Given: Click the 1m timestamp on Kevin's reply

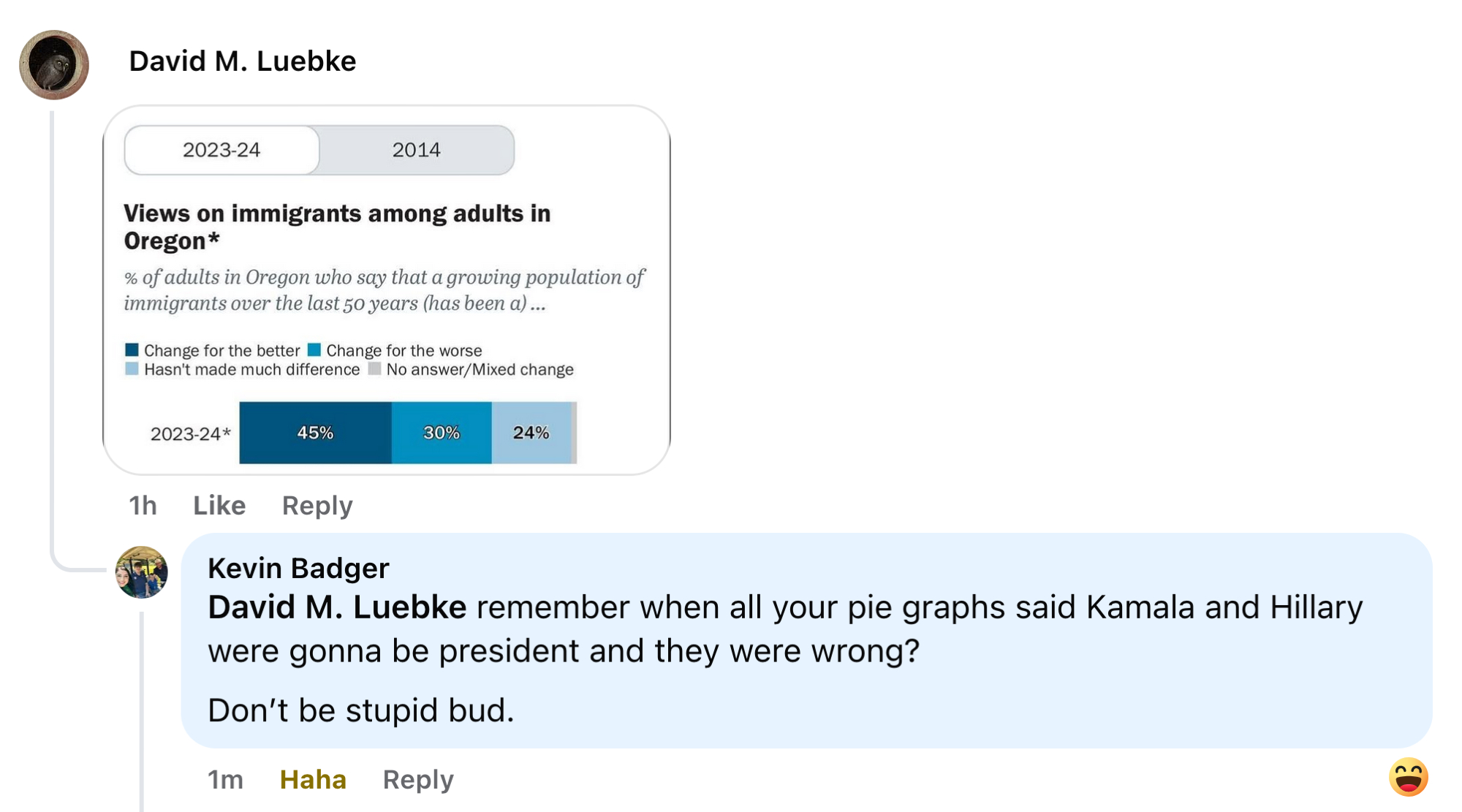Looking at the screenshot, I should point(225,779).
